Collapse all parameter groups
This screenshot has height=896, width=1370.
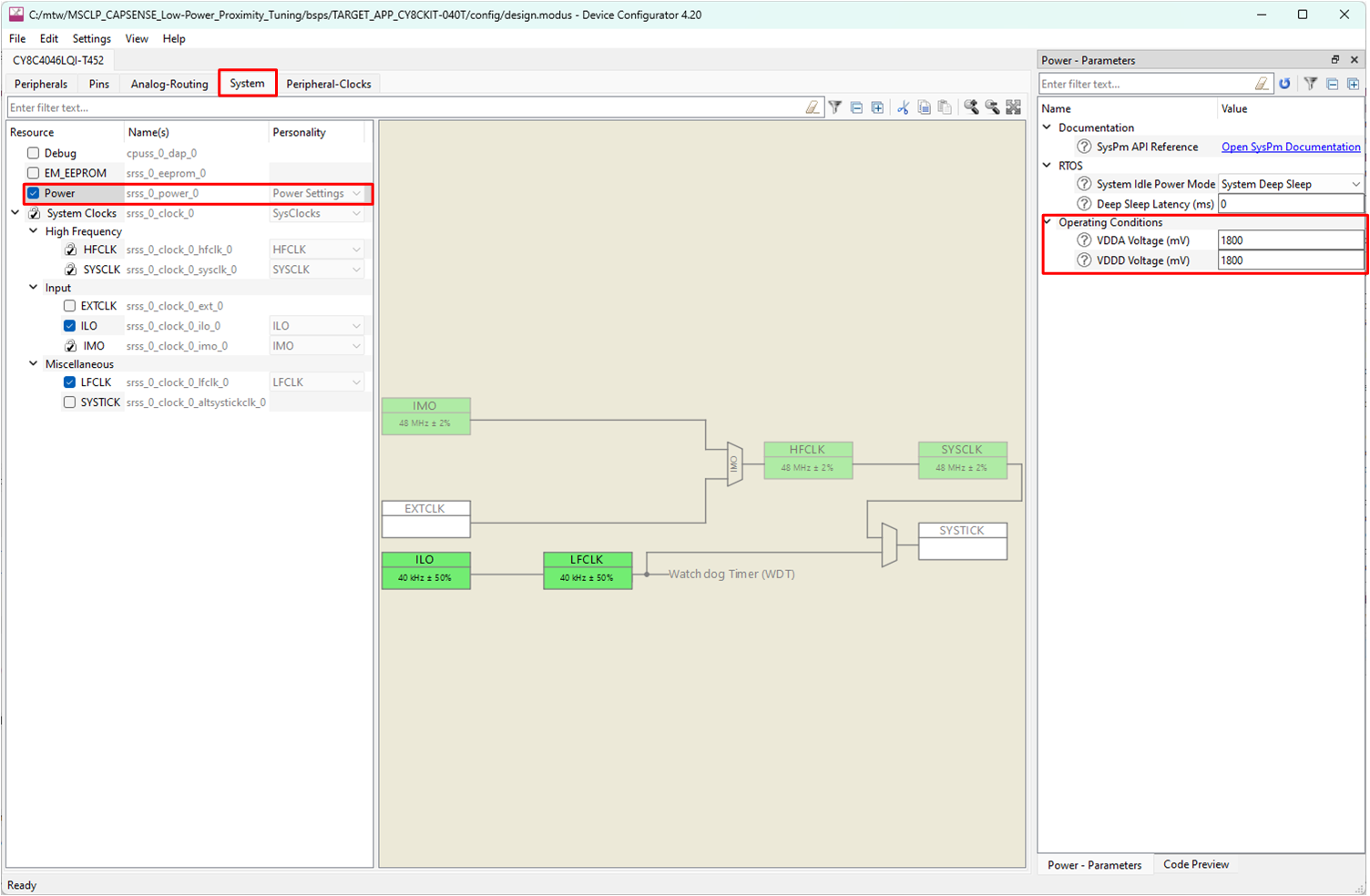pos(1332,84)
